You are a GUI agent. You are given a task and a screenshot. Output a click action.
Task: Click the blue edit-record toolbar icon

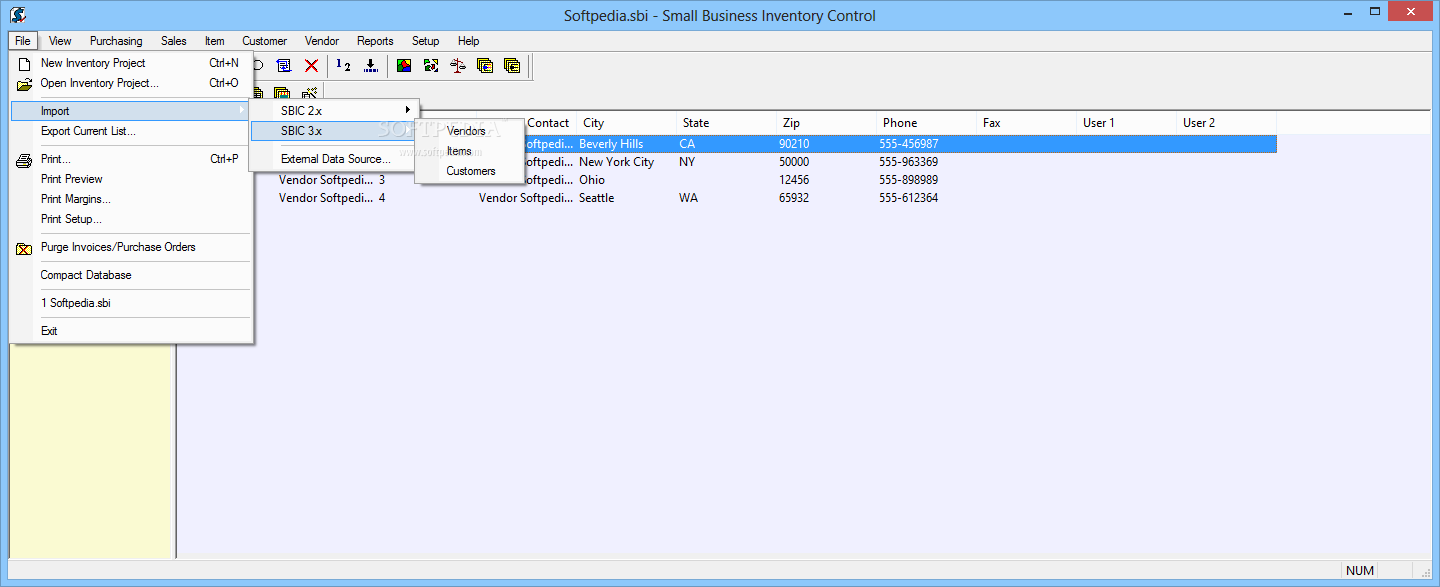click(x=284, y=66)
